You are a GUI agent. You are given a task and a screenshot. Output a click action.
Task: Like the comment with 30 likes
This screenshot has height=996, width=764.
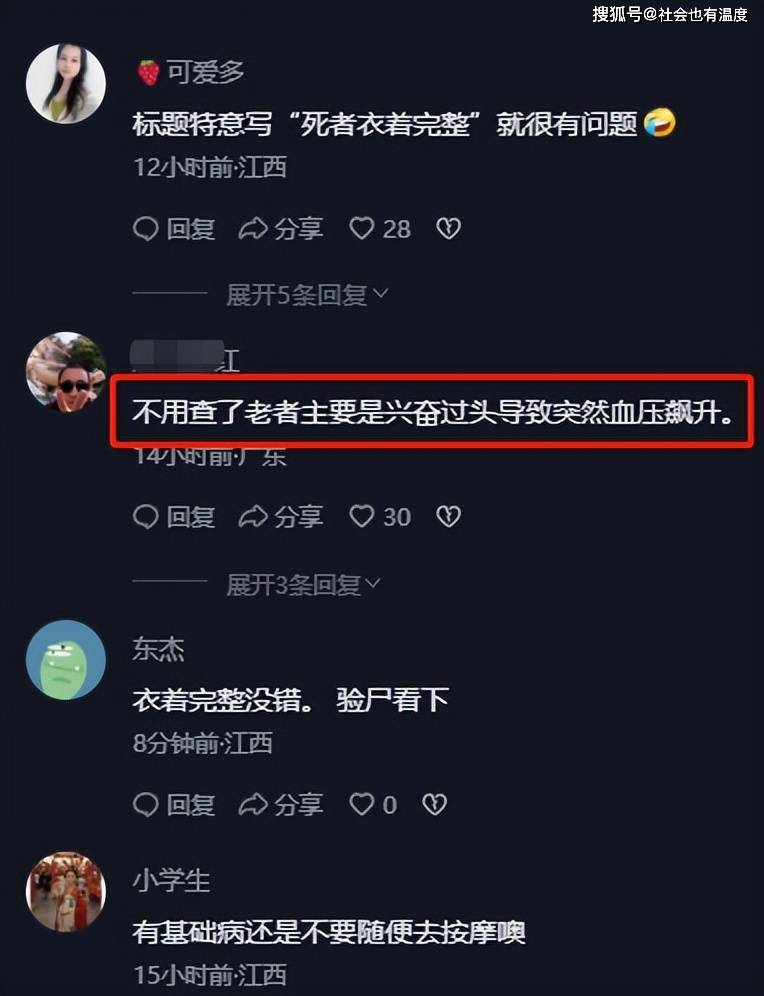380,516
